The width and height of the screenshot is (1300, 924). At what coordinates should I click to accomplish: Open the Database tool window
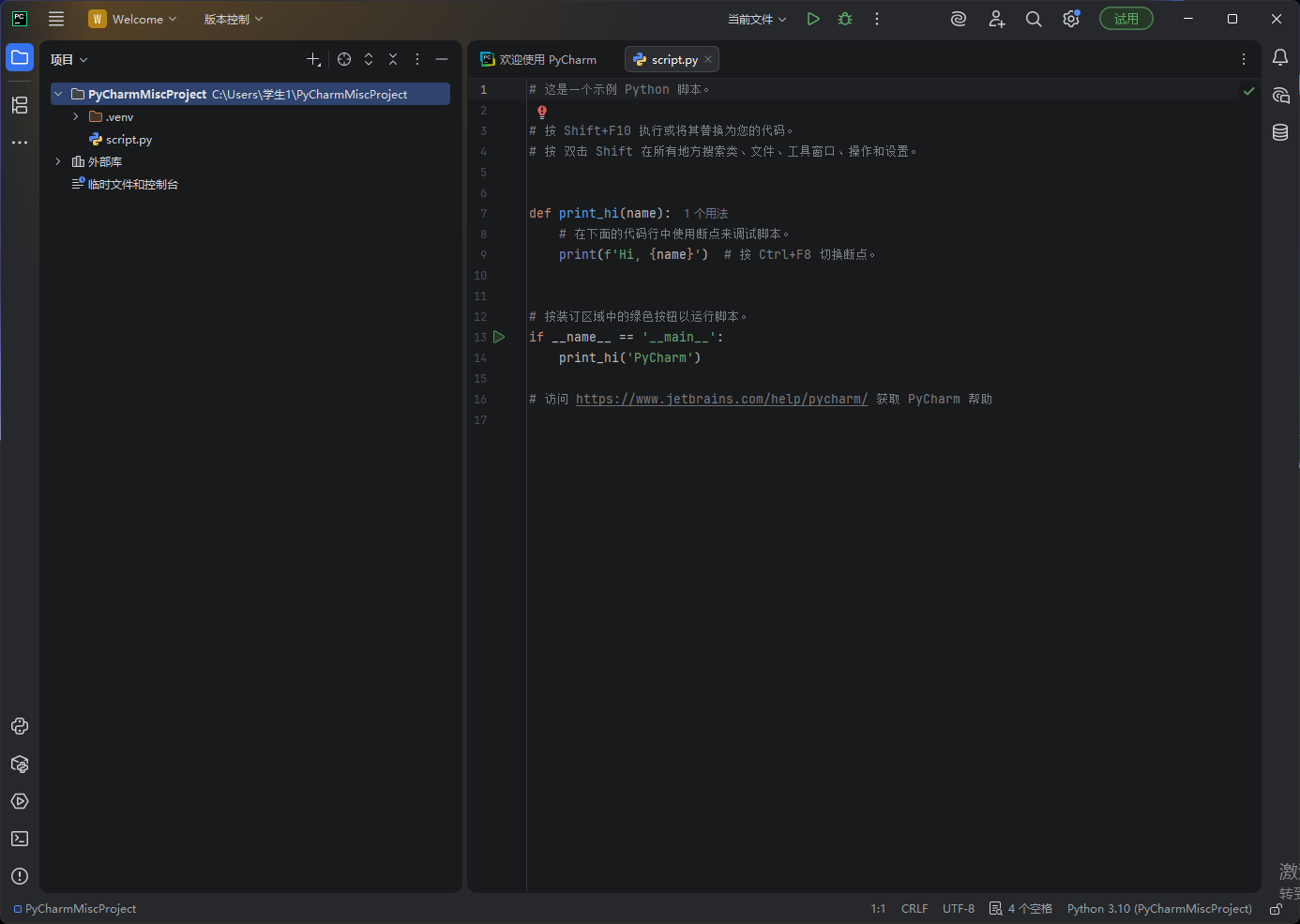click(x=1280, y=132)
